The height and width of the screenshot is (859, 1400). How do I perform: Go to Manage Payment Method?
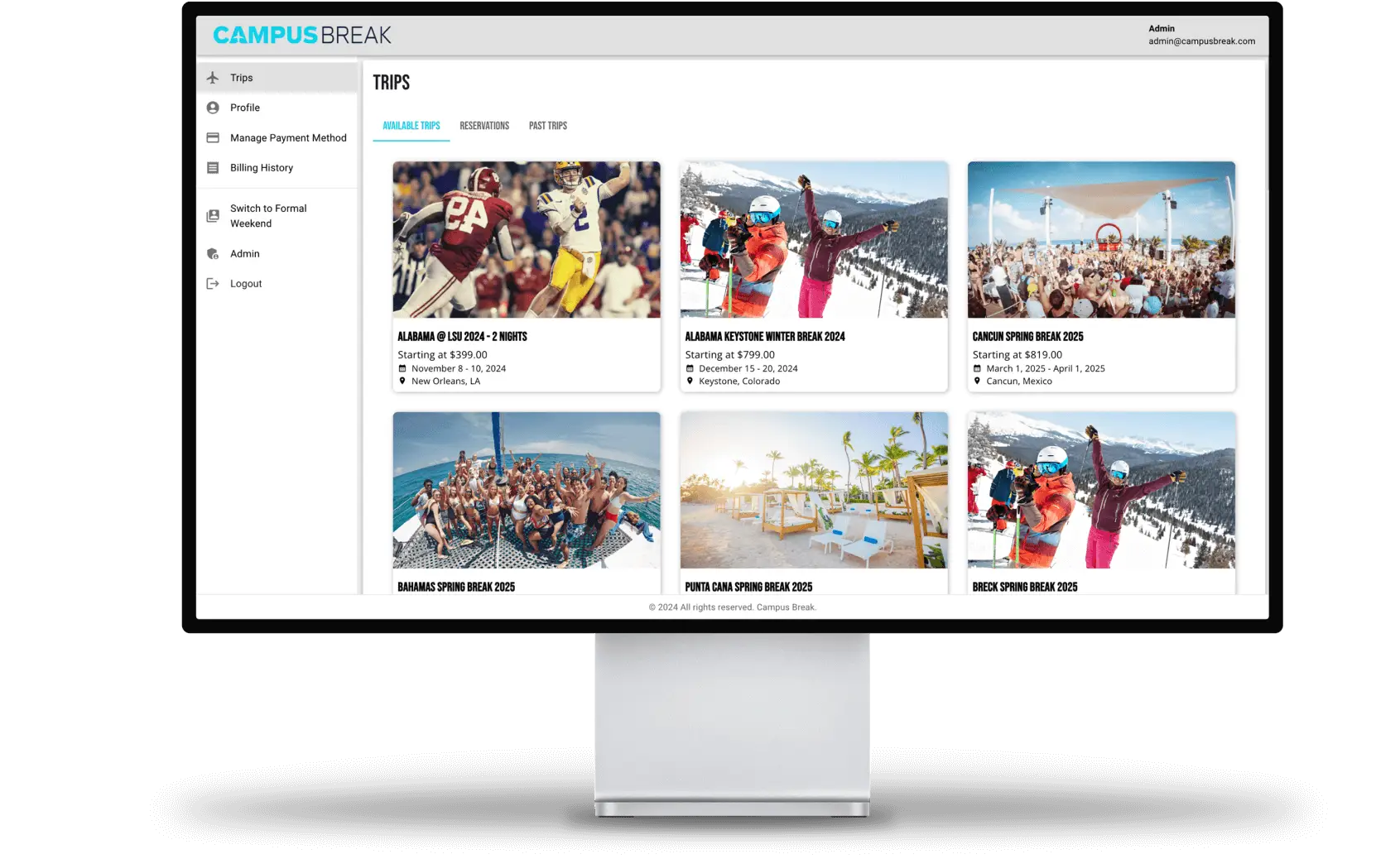(277, 138)
